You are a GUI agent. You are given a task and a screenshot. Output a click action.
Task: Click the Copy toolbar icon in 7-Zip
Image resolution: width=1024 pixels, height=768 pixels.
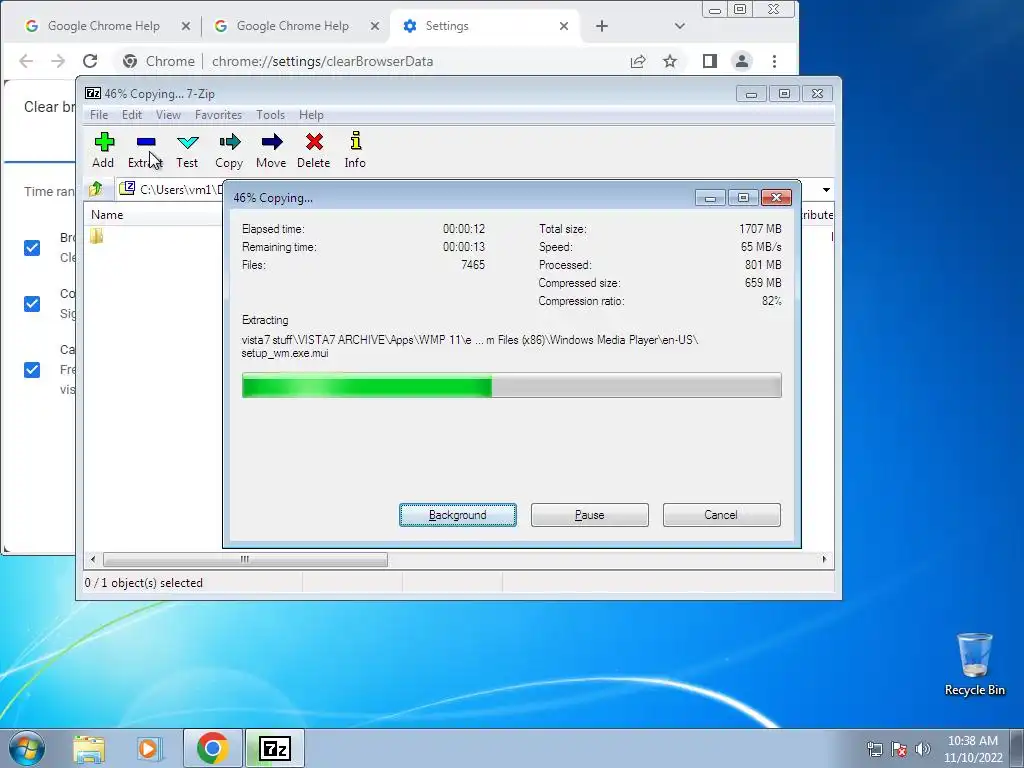pos(229,150)
